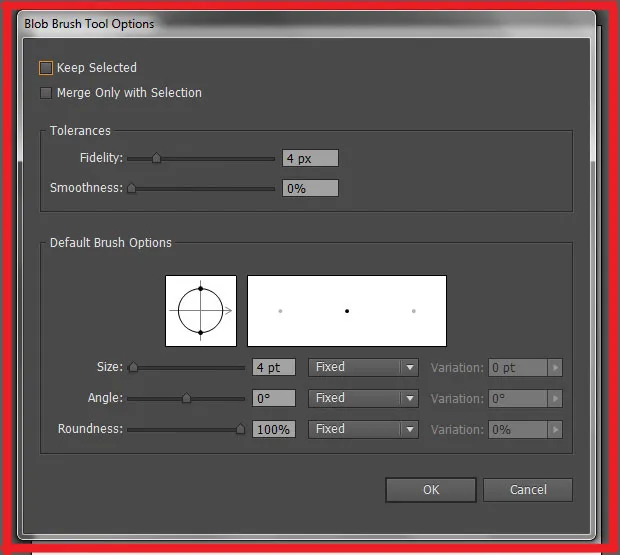The image size is (620, 555).
Task: Click the Size 4 pt field
Action: (273, 367)
